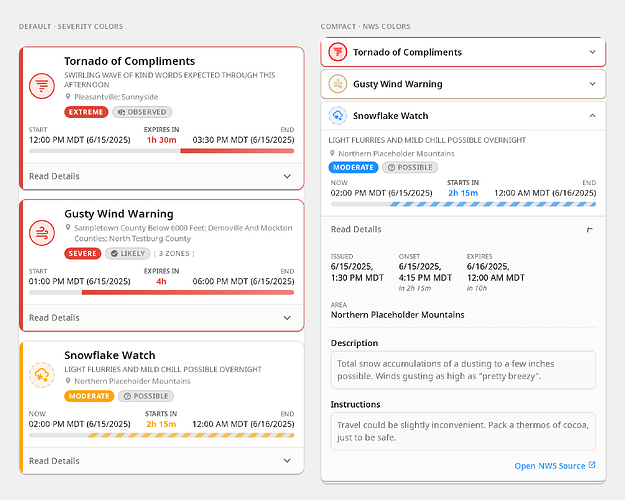
Task: Click '06:00 PM MDT (6/15/2025)' end time
Action: 244,281
